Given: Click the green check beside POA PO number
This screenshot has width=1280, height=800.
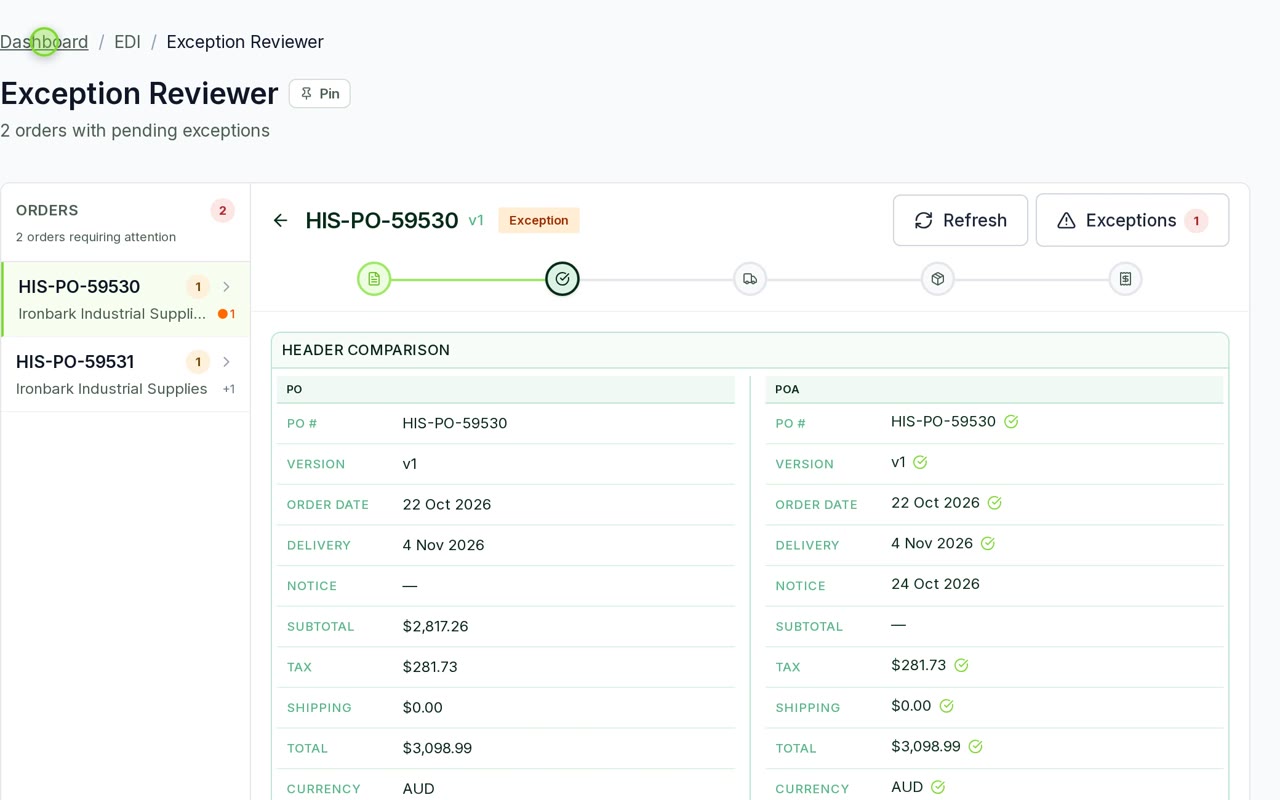Looking at the screenshot, I should [1011, 422].
